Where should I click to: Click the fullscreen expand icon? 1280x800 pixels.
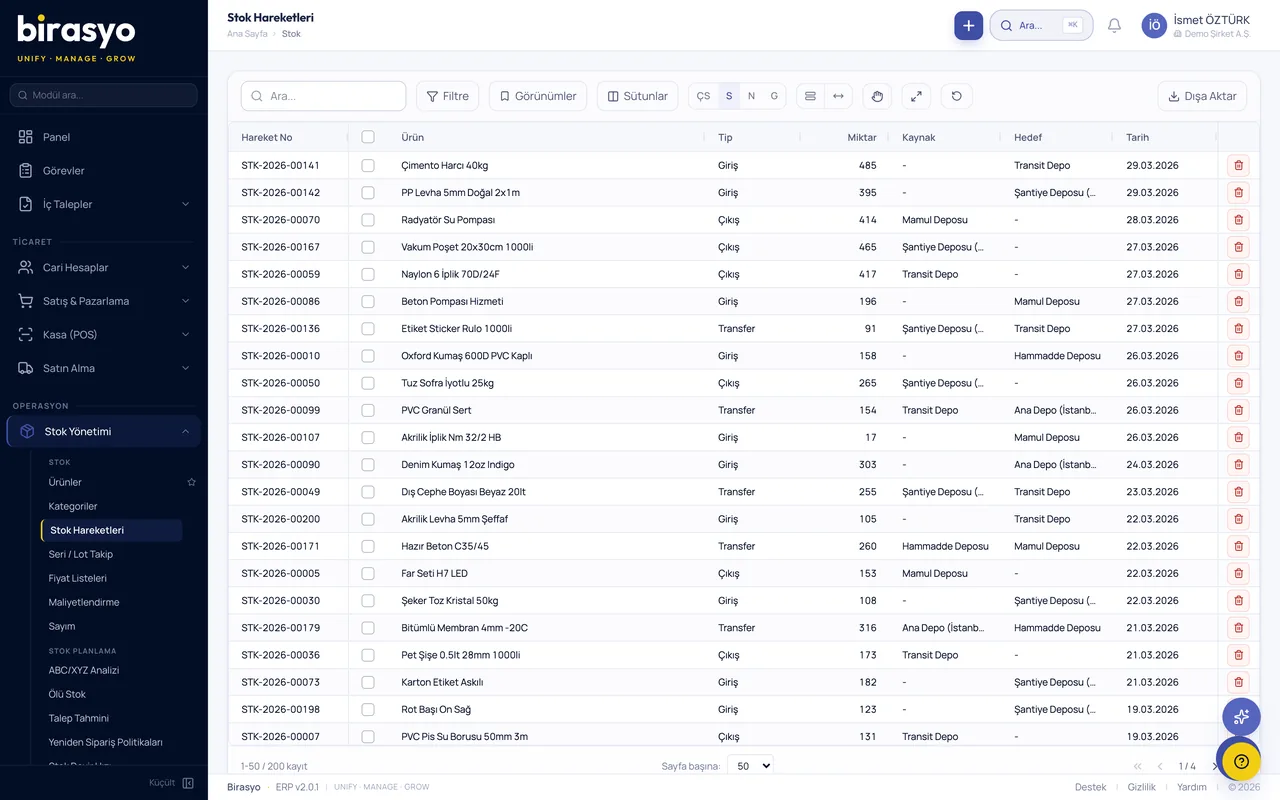pyautogui.click(x=916, y=96)
